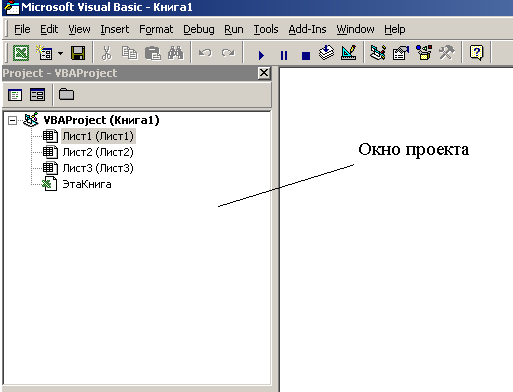
Task: Open the View menu
Action: [79, 29]
